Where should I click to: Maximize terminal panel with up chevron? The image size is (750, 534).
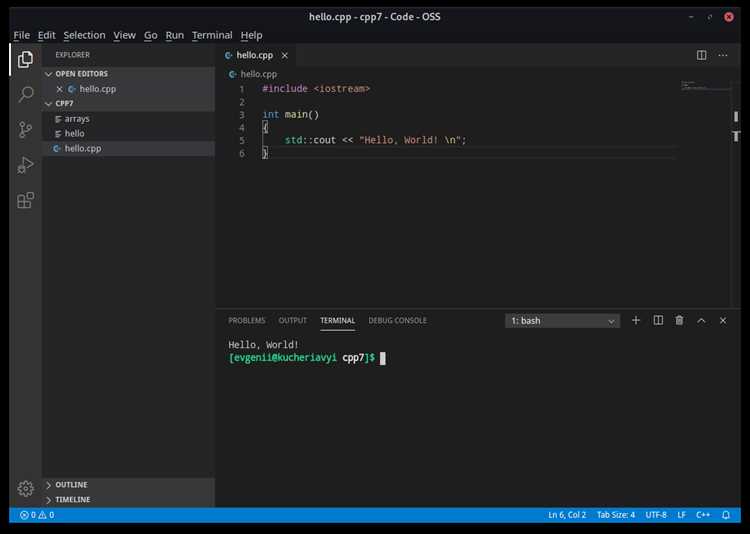tap(701, 321)
